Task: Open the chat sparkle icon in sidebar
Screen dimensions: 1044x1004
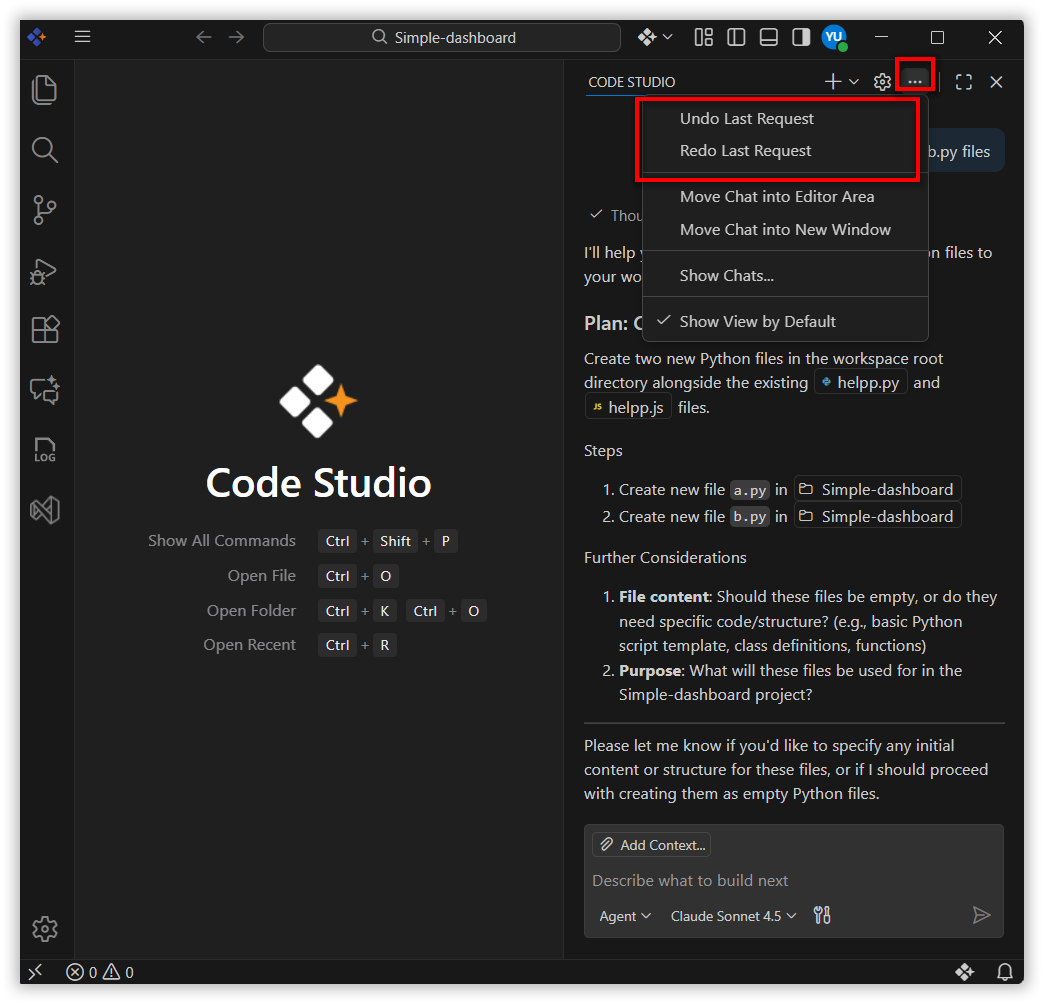Action: pos(45,390)
